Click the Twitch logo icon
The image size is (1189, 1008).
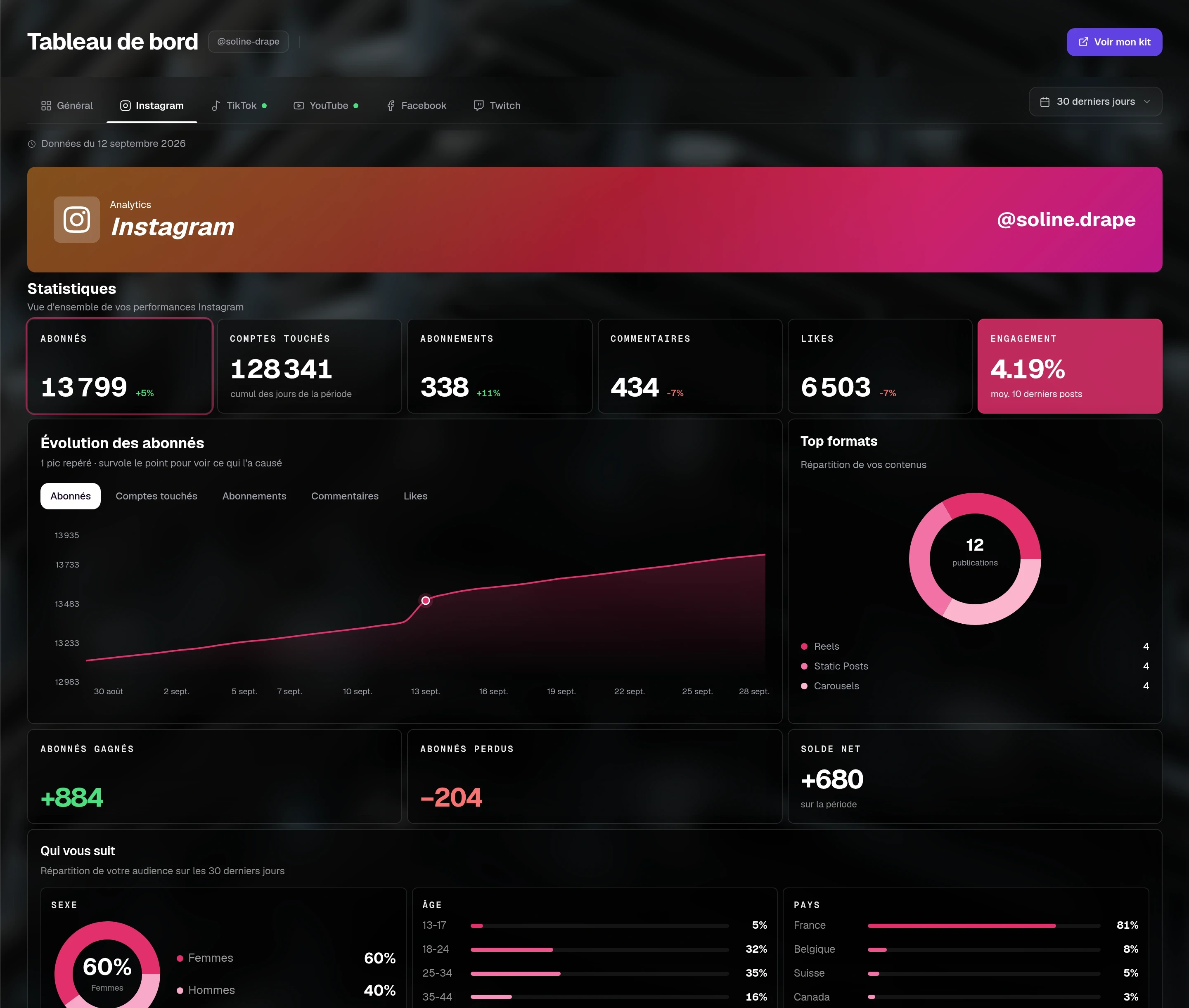(x=479, y=106)
